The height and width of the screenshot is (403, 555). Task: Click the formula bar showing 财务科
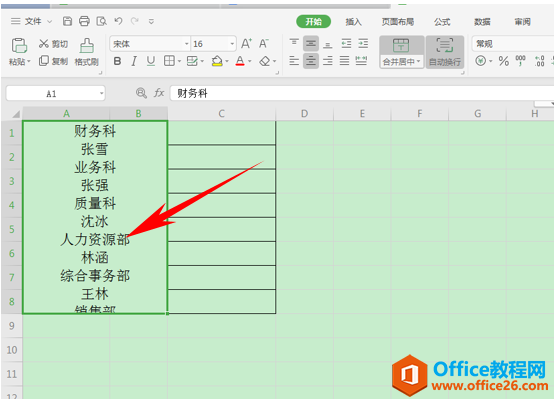pyautogui.click(x=362, y=93)
